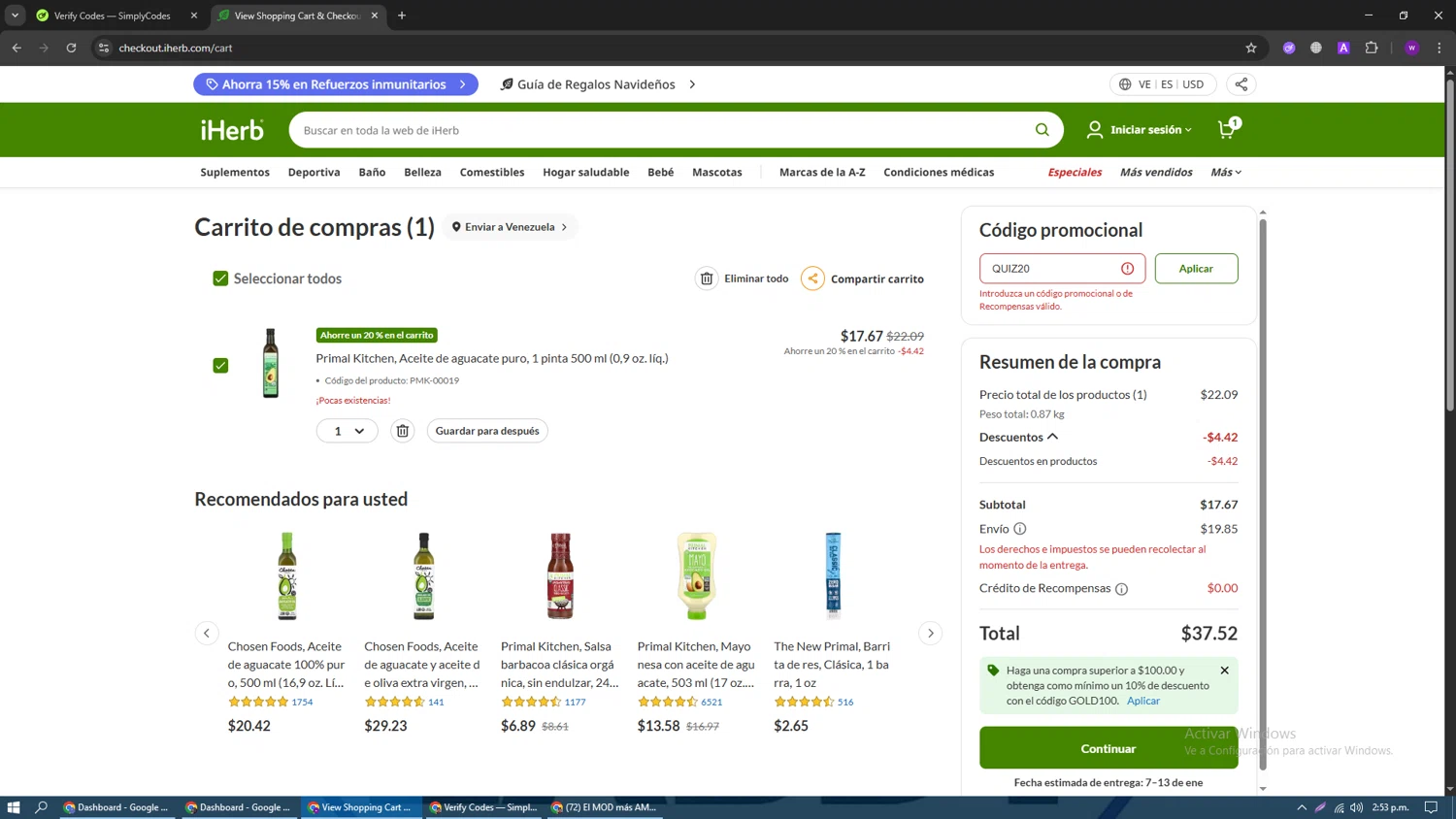Open the Enviar a Venezuela selector

[510, 227]
